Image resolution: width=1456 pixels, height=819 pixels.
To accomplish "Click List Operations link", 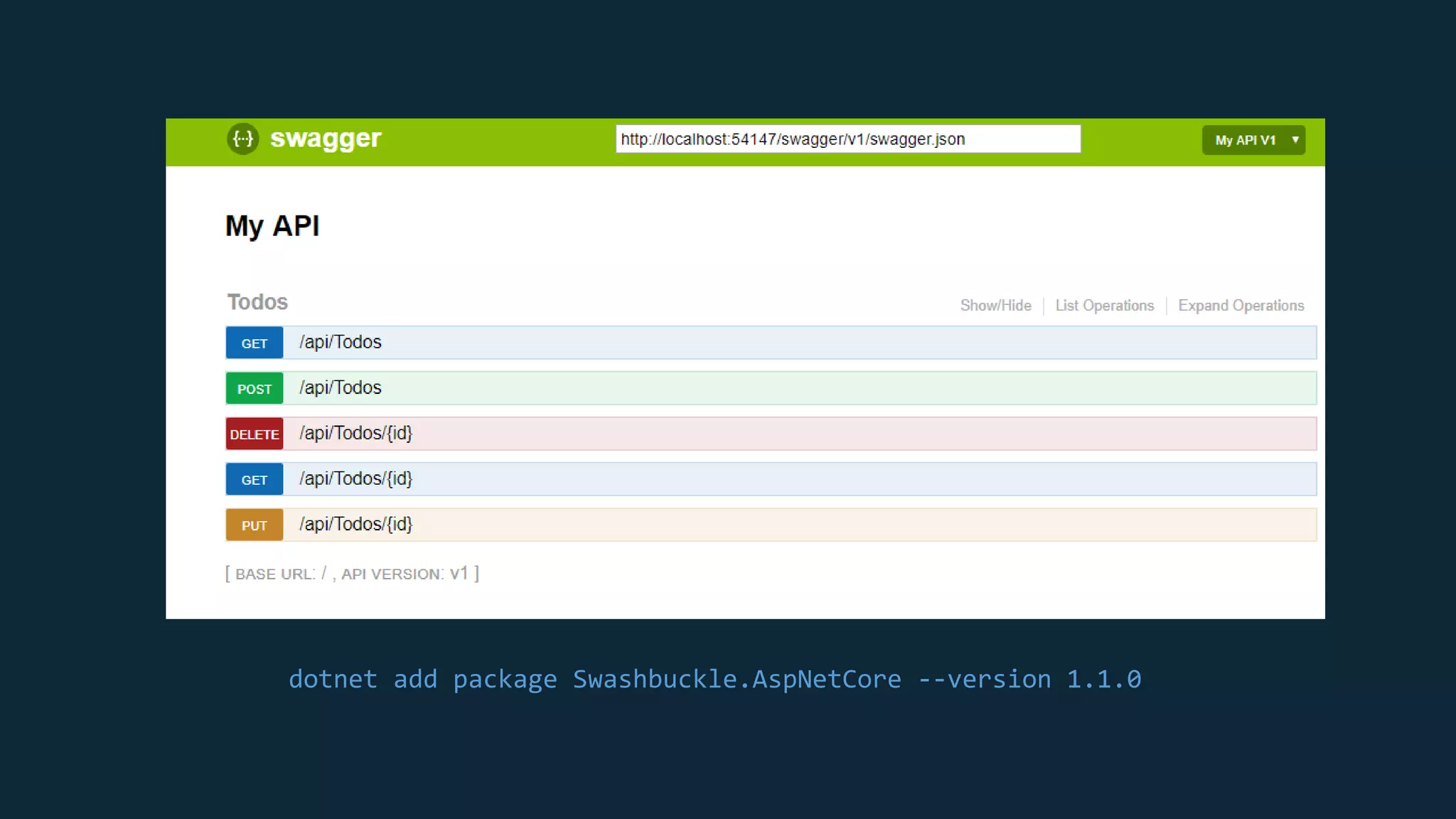I will coord(1104,306).
